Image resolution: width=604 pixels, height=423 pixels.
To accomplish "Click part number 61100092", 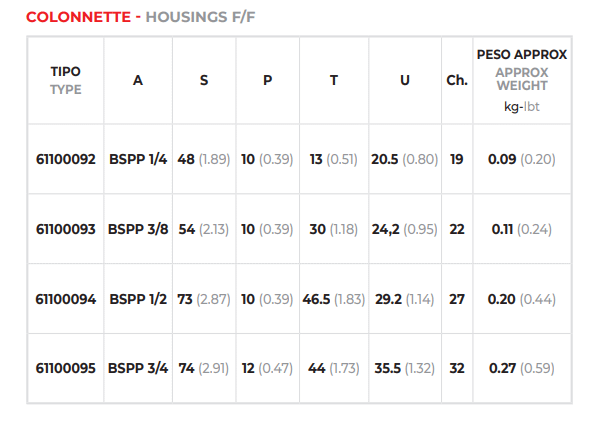I will point(65,159).
